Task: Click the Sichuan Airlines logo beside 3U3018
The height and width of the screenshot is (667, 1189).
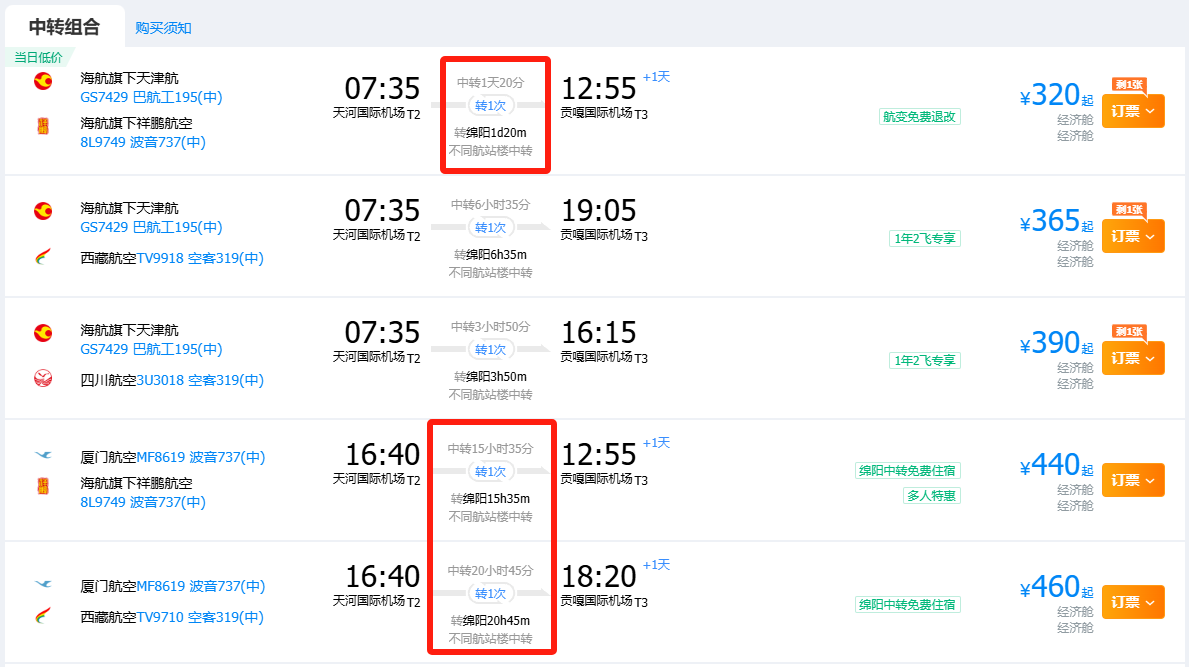Action: (x=43, y=378)
